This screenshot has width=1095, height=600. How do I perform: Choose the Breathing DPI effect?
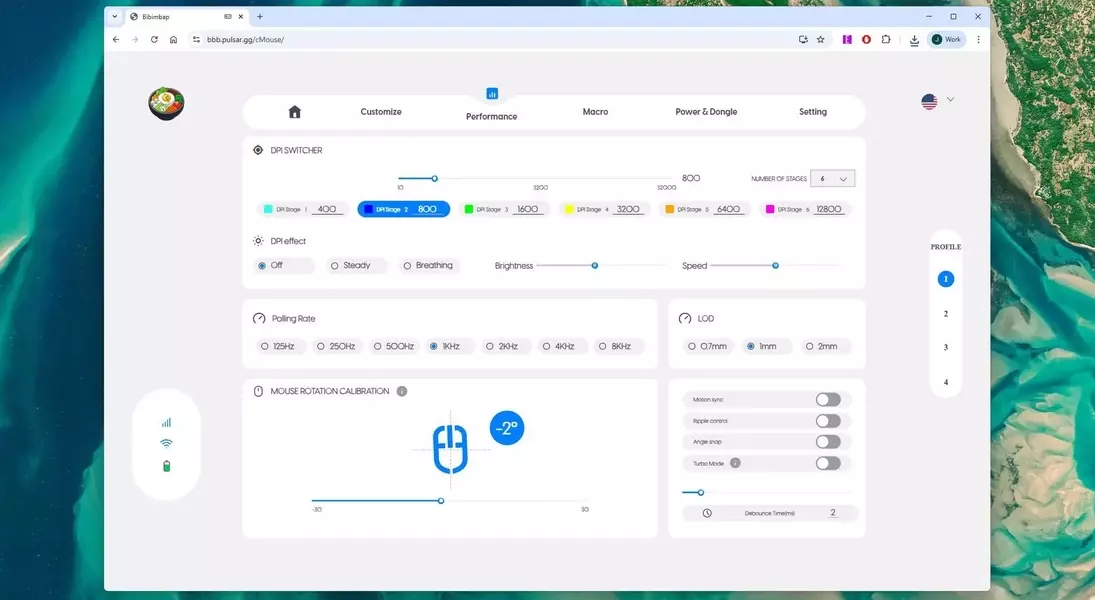point(427,266)
